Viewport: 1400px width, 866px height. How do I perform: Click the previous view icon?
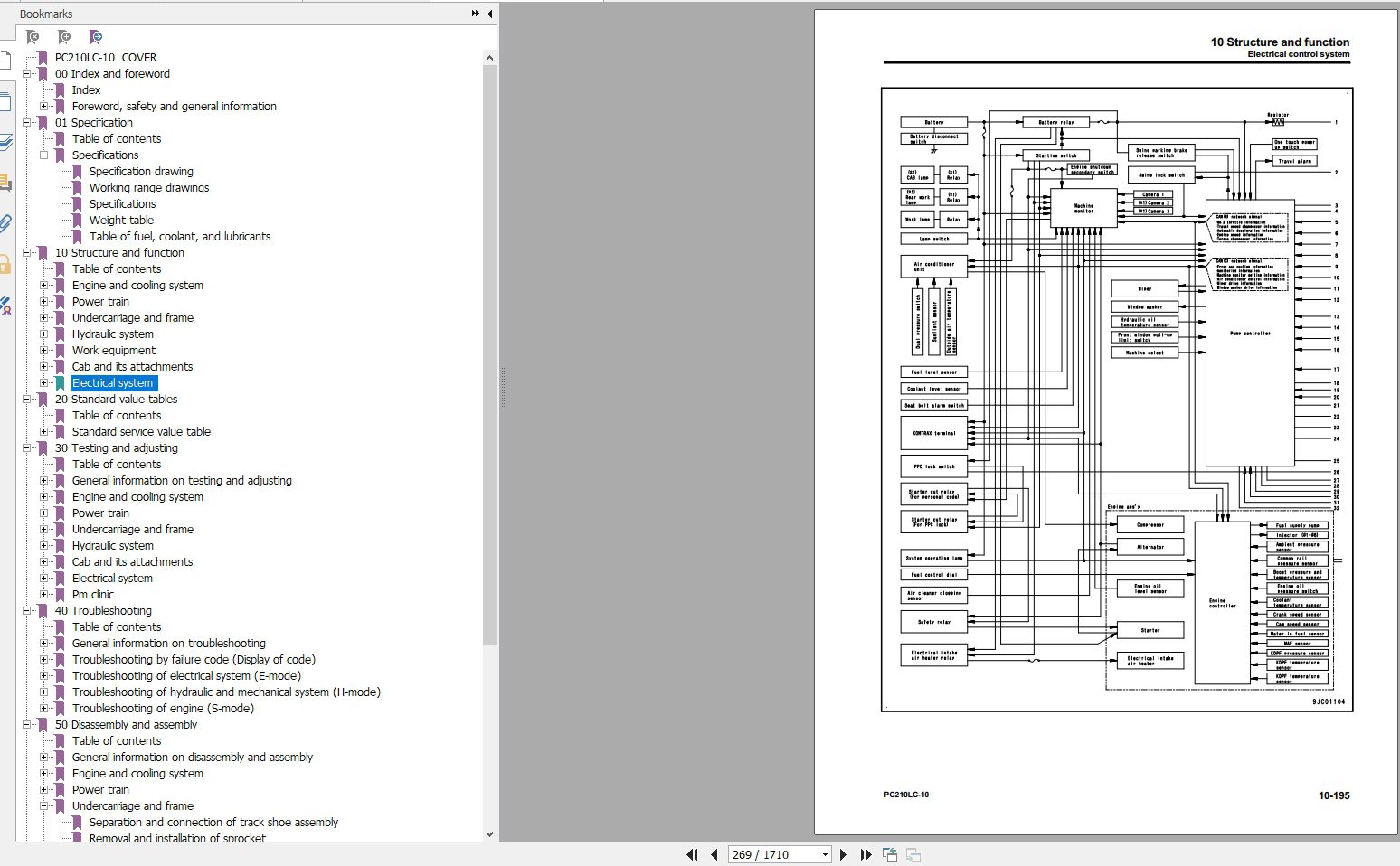click(x=890, y=854)
